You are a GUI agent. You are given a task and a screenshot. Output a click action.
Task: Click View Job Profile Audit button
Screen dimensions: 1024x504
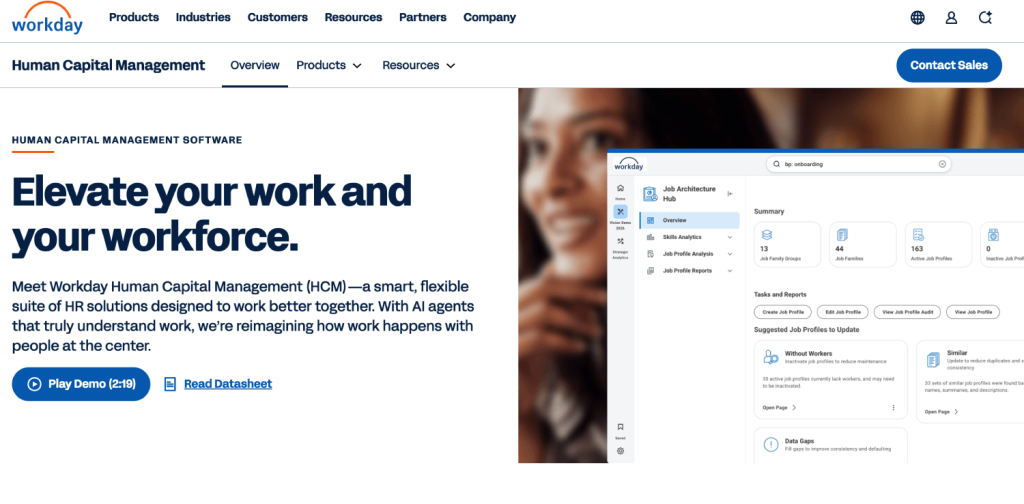(907, 312)
